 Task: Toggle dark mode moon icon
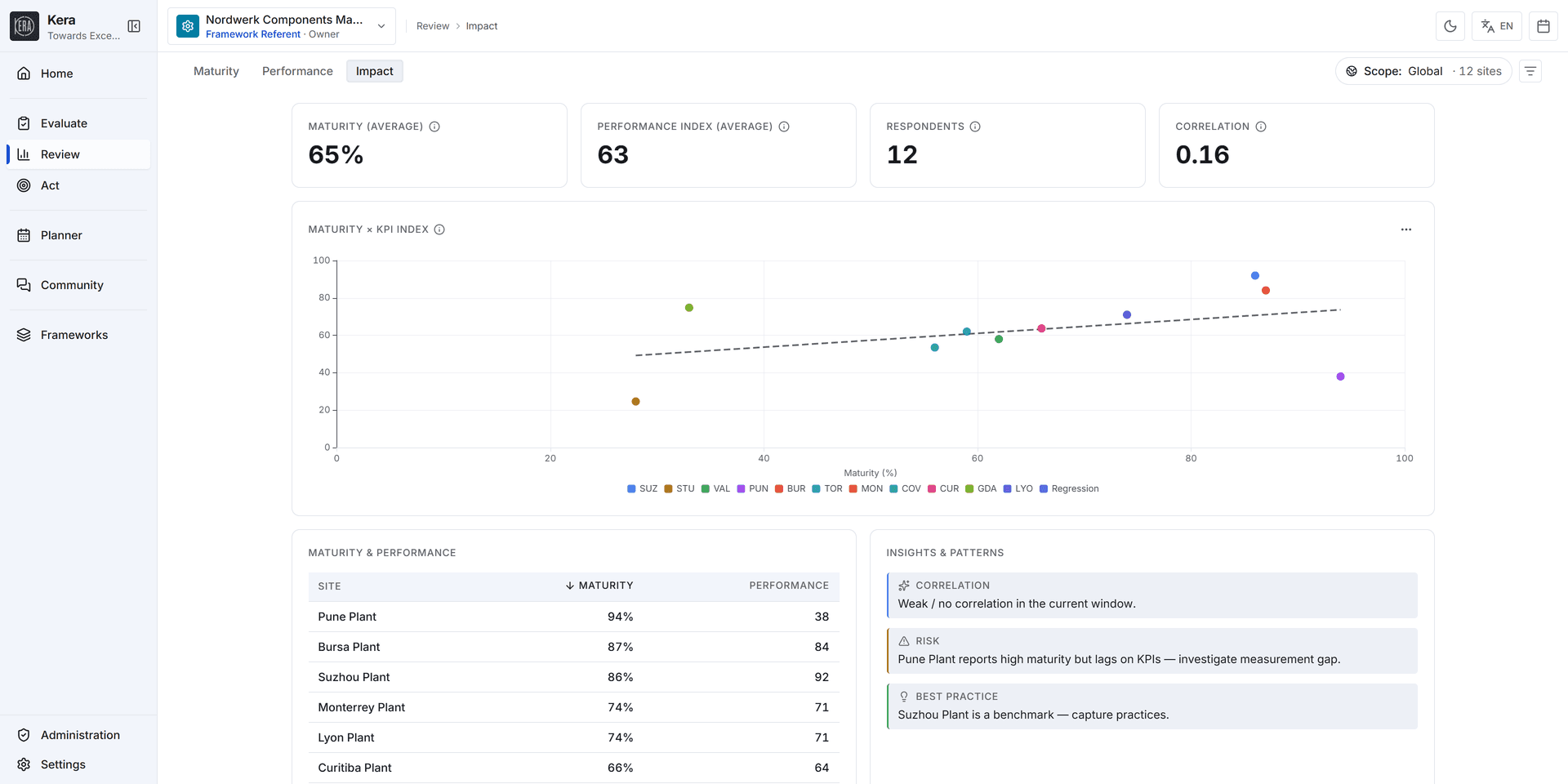1450,26
